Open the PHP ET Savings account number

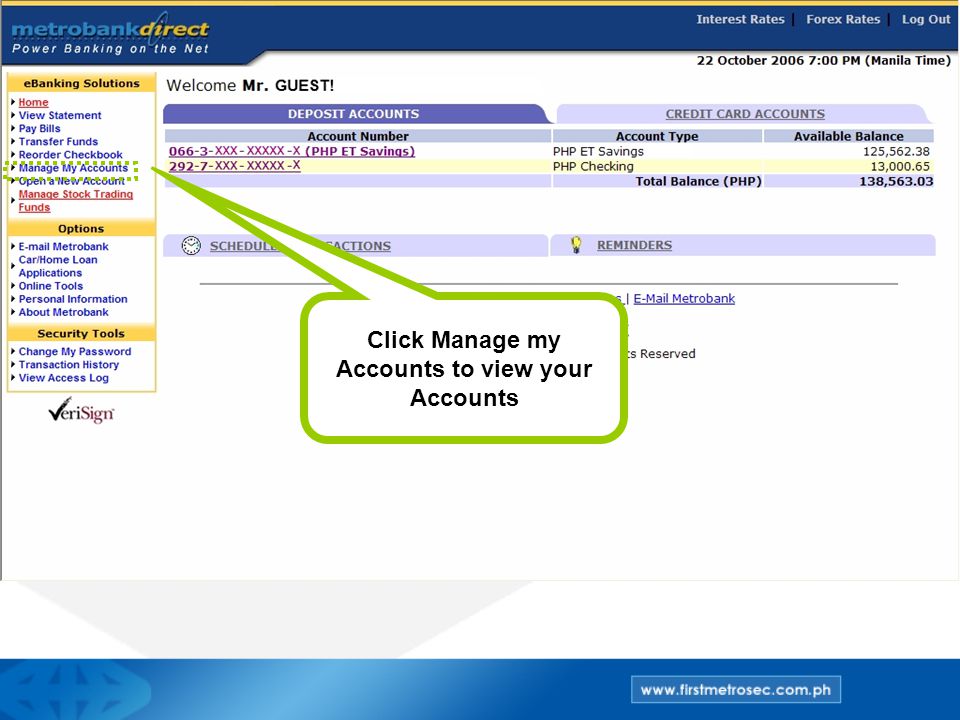(291, 151)
